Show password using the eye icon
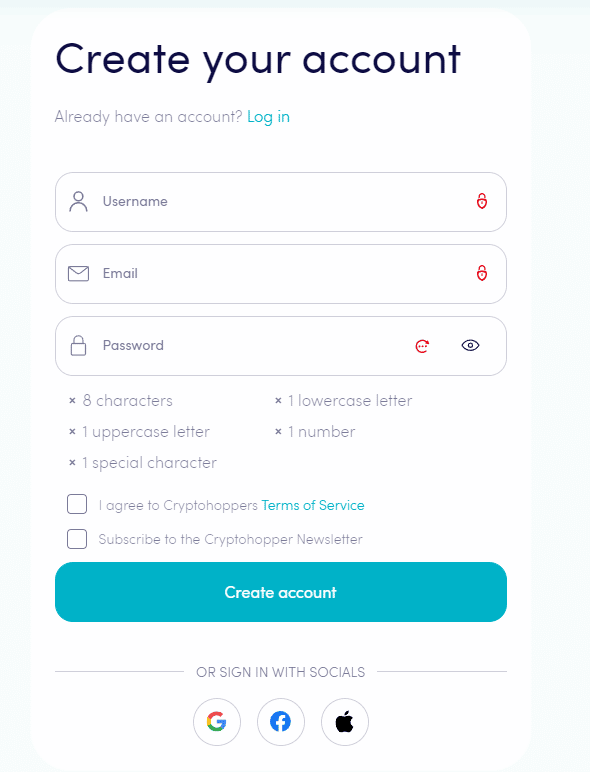 click(x=470, y=346)
